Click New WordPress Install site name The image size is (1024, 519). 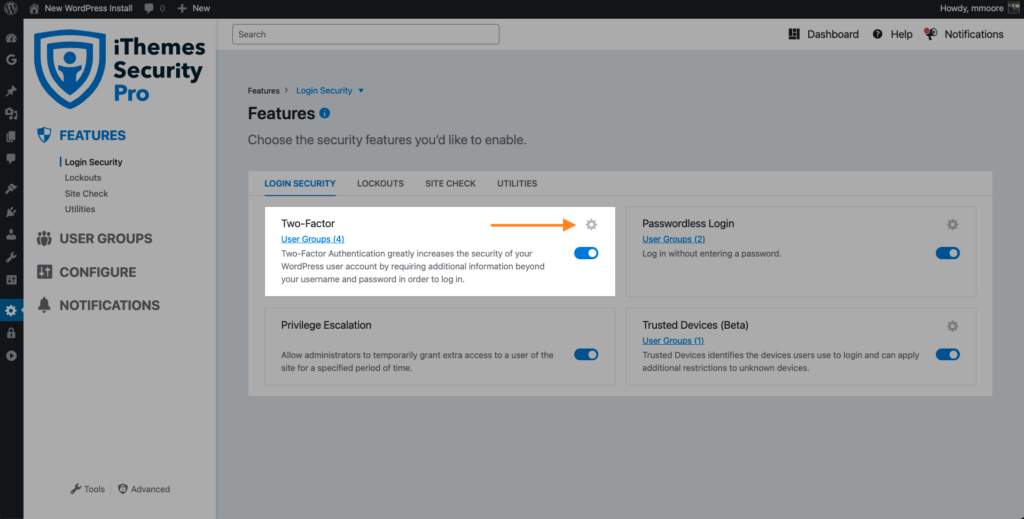tap(88, 8)
